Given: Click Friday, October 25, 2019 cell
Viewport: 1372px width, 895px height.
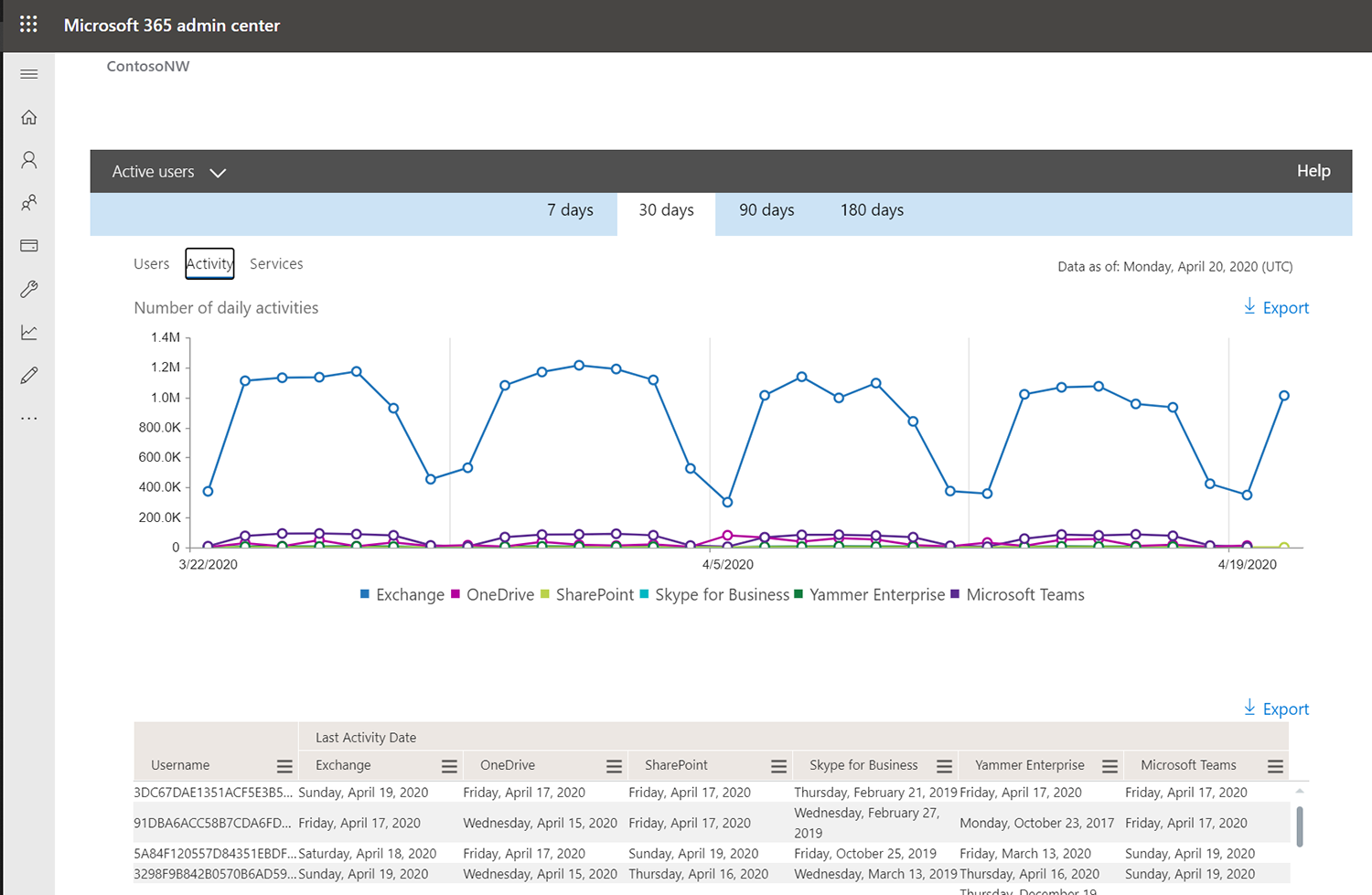Looking at the screenshot, I should tap(865, 853).
